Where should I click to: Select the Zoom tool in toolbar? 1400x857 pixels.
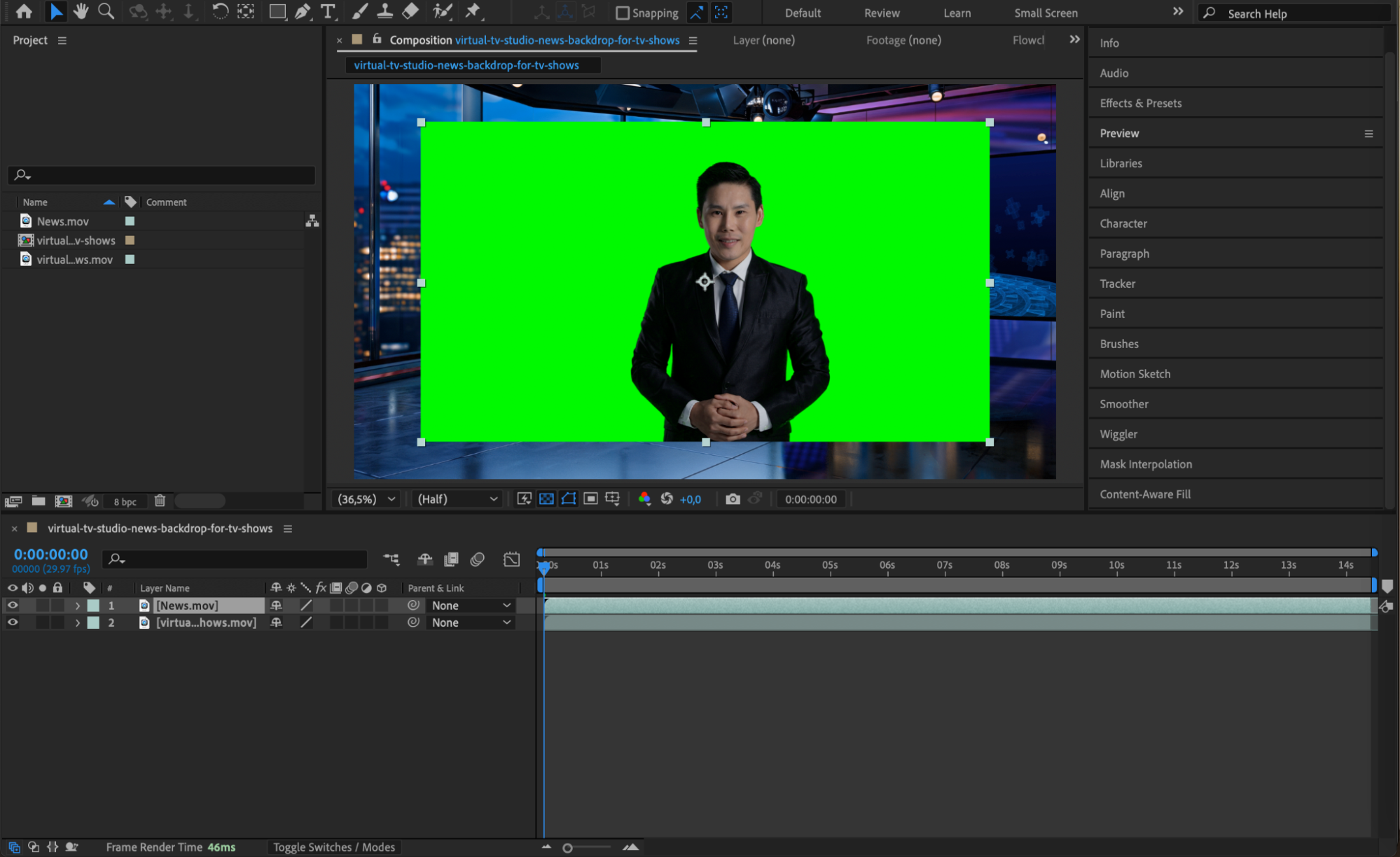point(106,11)
